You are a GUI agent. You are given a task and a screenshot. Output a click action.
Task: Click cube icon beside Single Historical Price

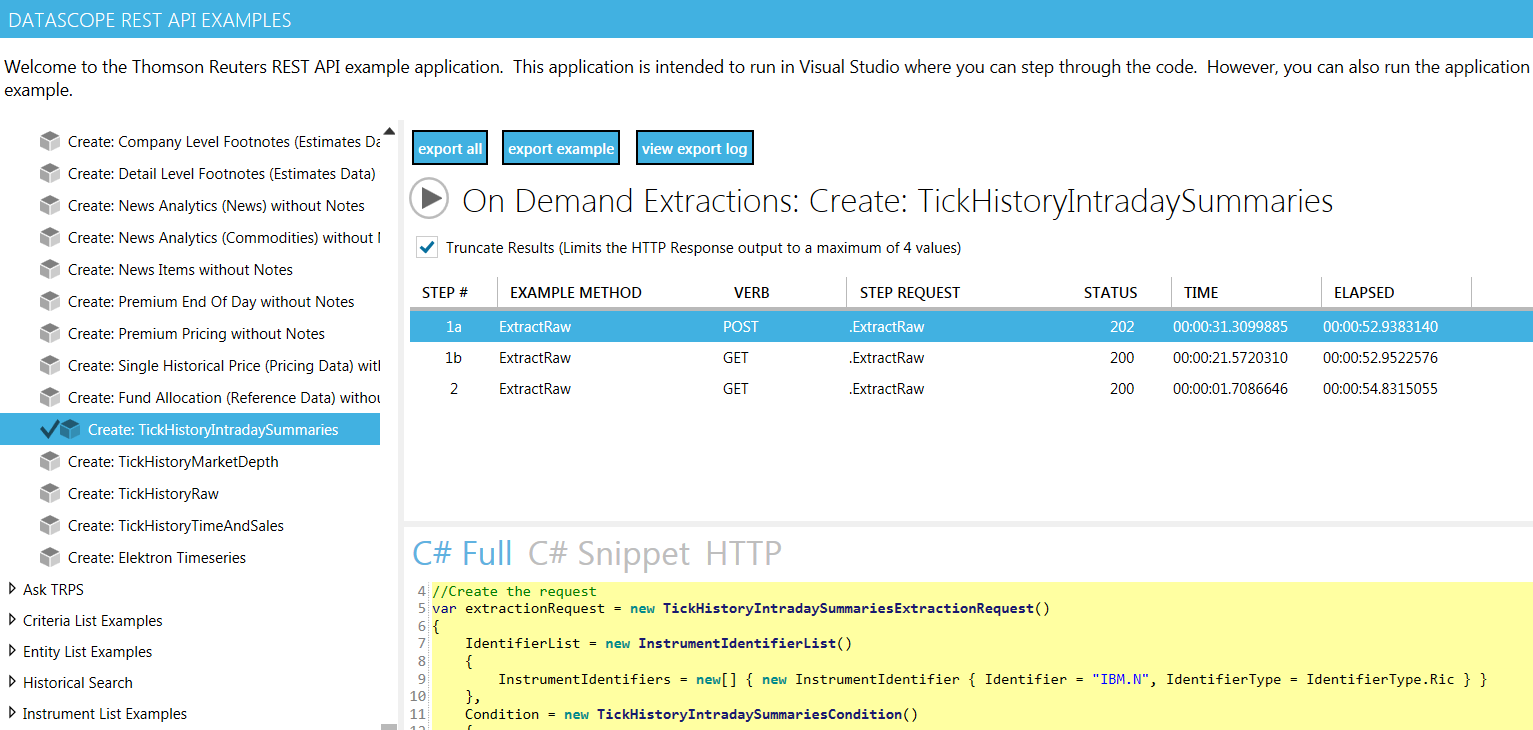pyautogui.click(x=50, y=366)
